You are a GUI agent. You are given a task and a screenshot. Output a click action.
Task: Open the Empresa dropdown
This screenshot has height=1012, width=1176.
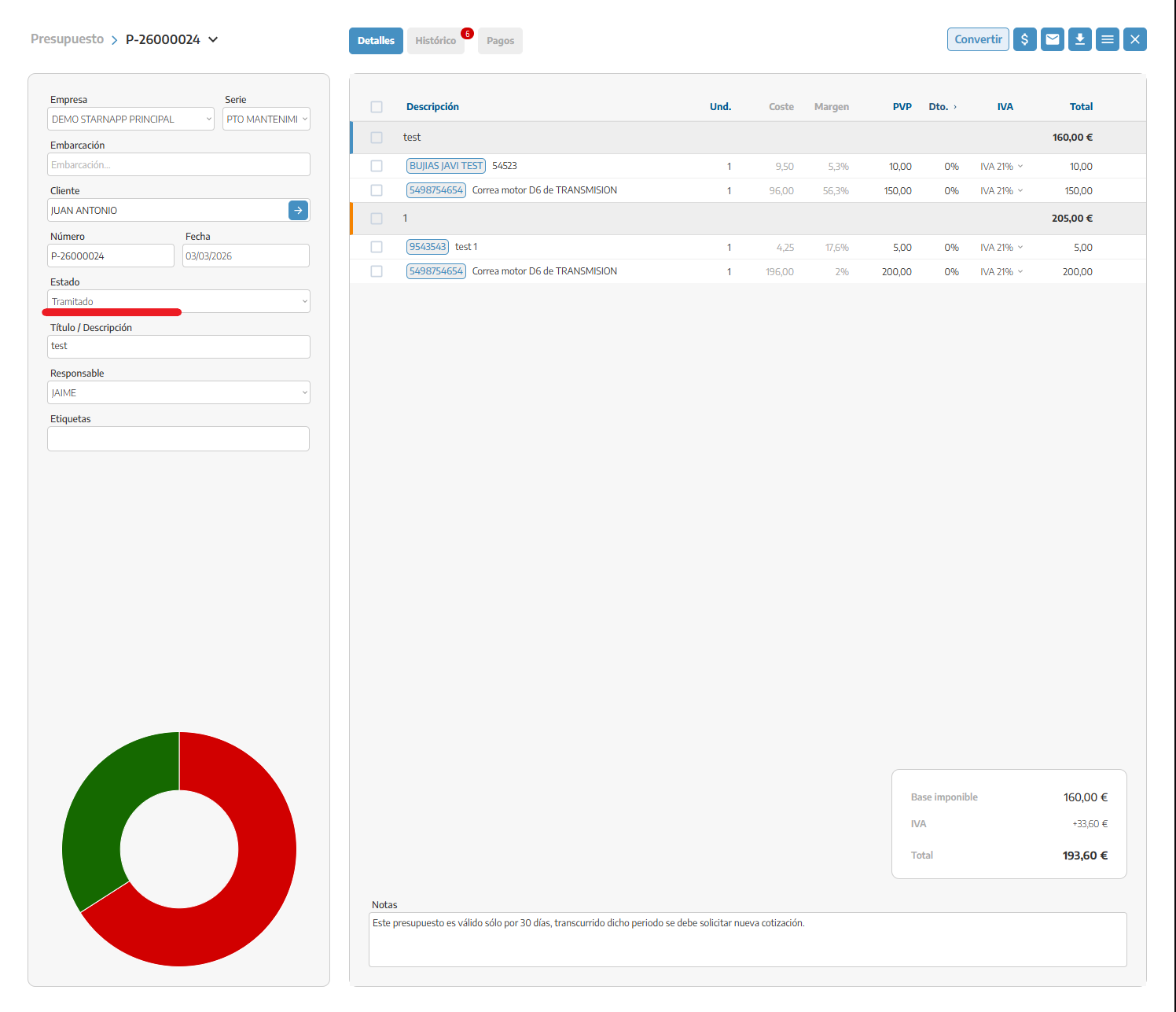130,119
